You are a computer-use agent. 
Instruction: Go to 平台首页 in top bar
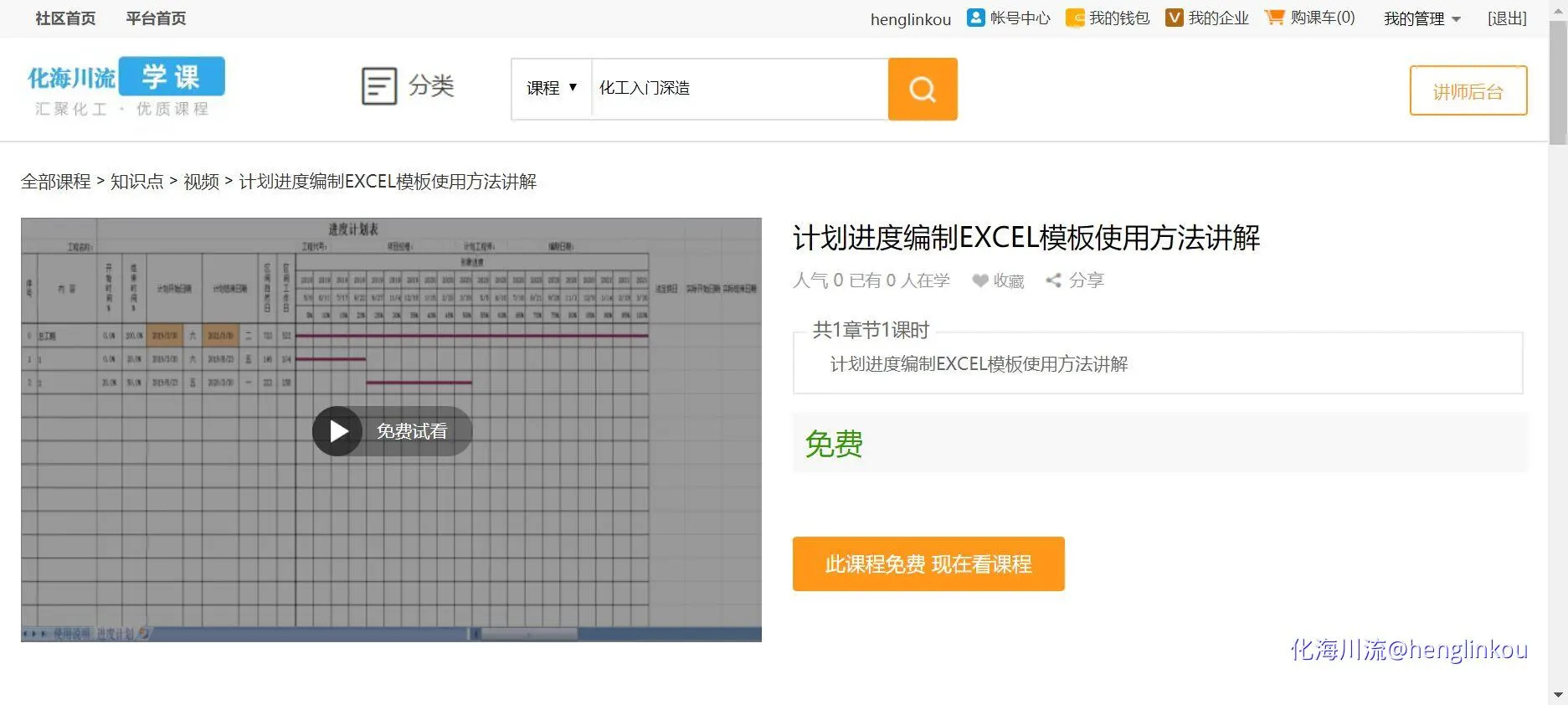[x=156, y=18]
